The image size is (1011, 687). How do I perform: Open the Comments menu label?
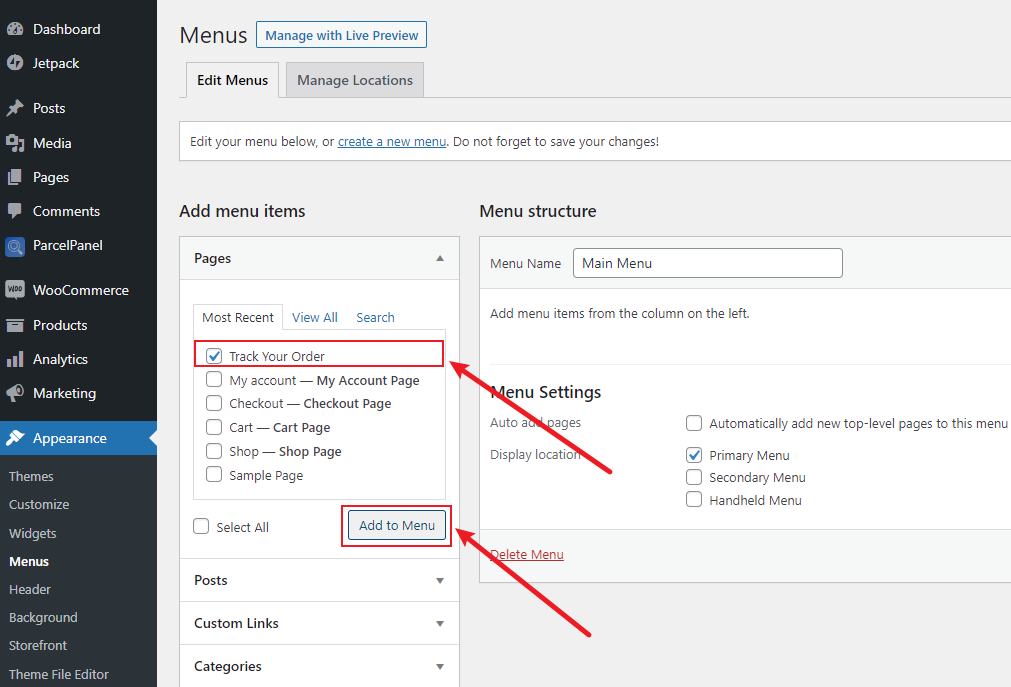click(x=66, y=211)
